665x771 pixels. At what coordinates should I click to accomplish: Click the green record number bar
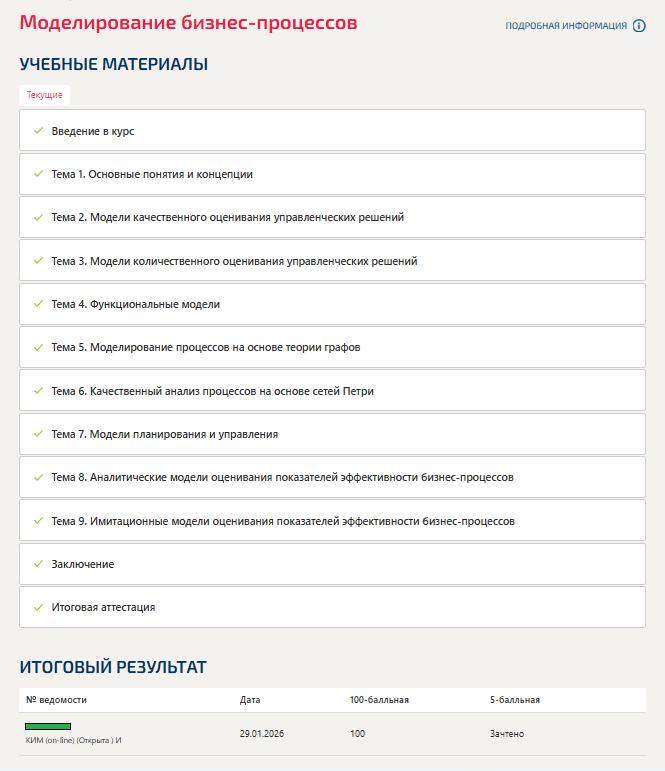click(48, 726)
